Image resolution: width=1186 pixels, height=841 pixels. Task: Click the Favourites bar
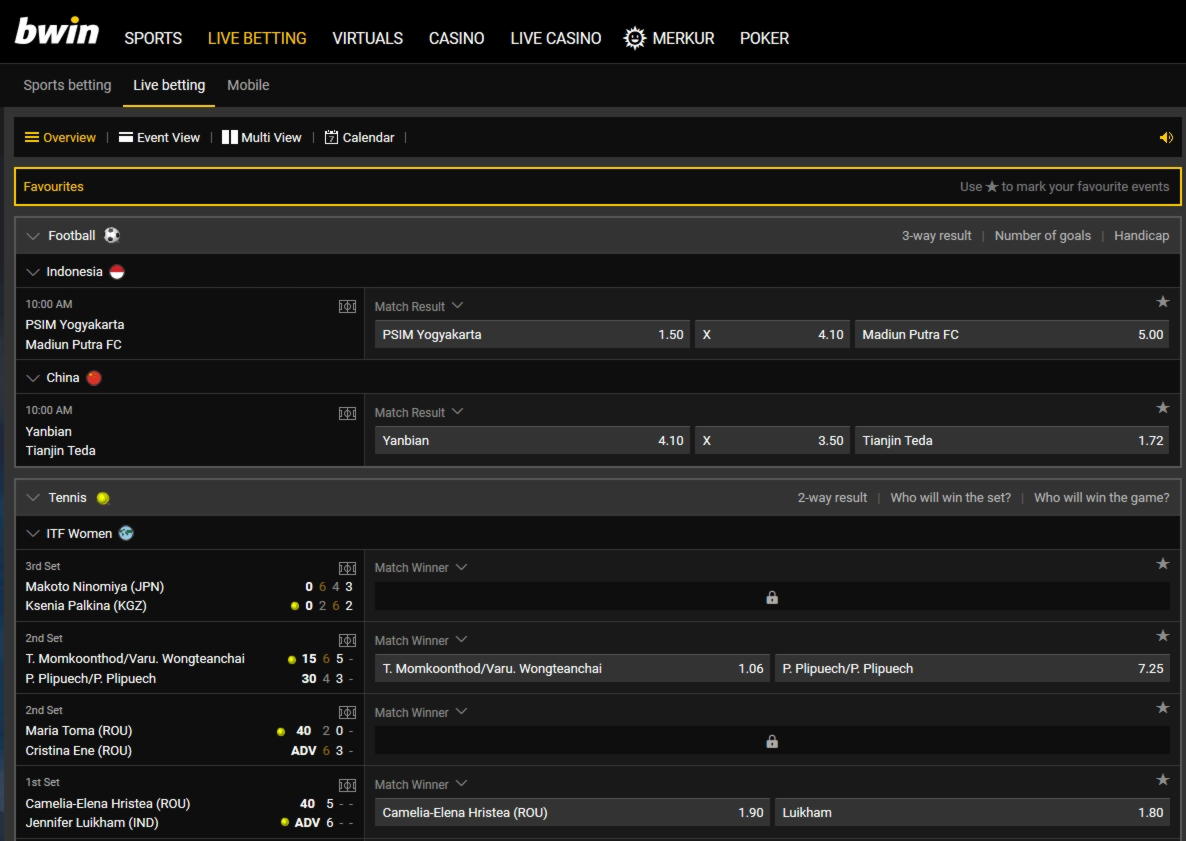[598, 187]
